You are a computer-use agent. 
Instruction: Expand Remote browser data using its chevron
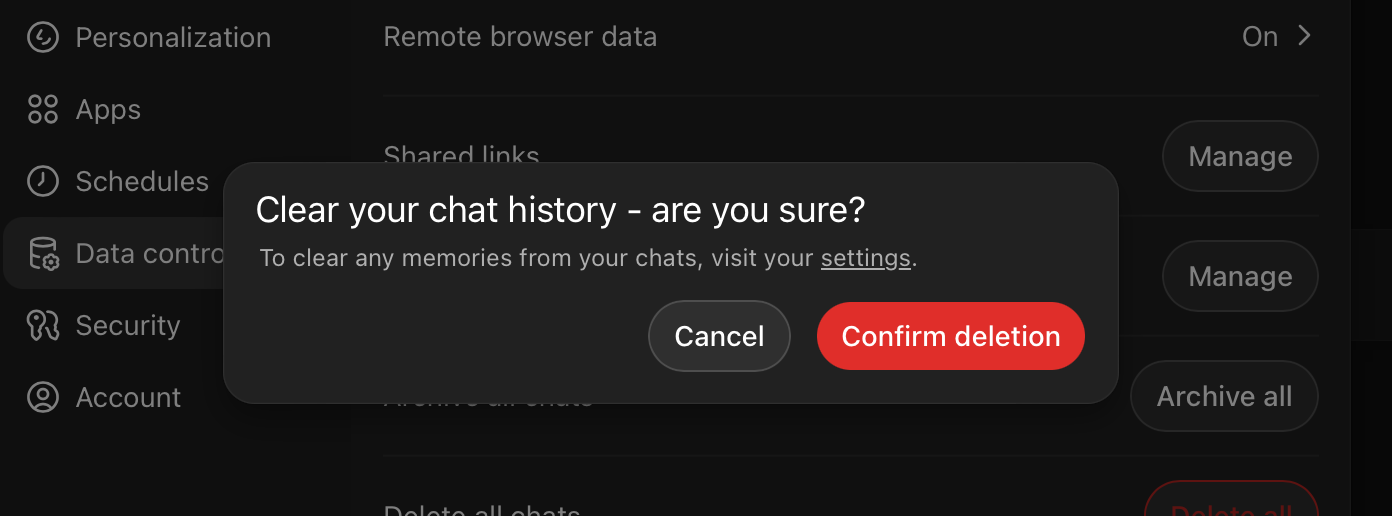tap(1304, 37)
